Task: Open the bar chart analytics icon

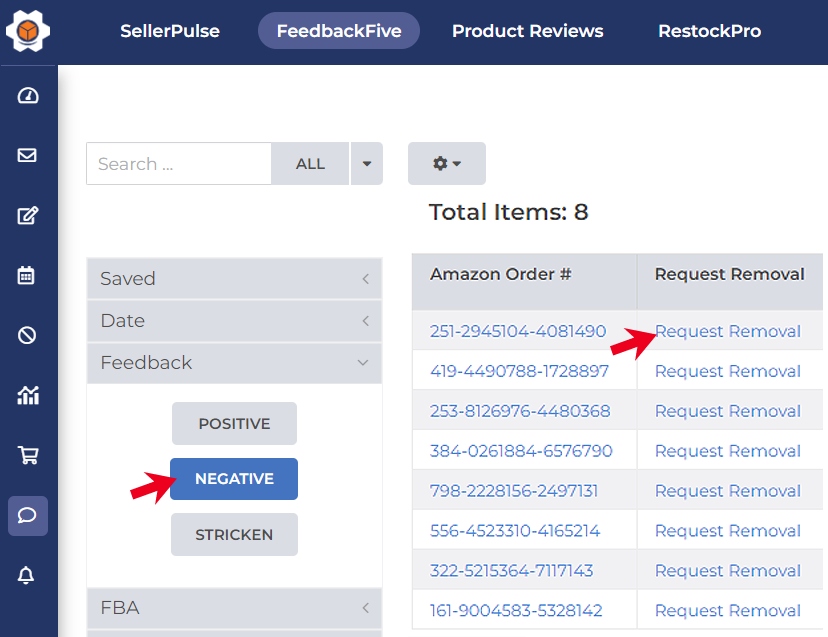Action: click(28, 395)
